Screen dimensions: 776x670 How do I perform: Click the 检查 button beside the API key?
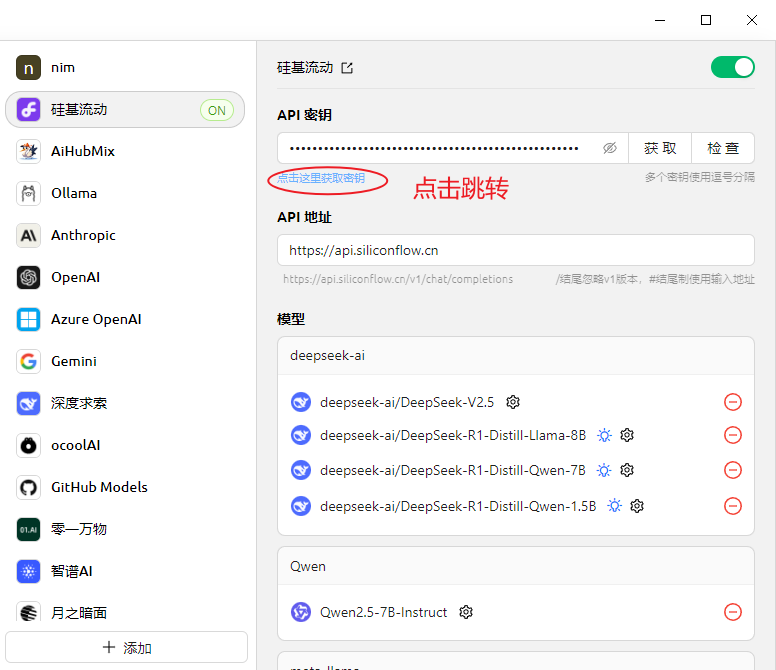coord(723,148)
